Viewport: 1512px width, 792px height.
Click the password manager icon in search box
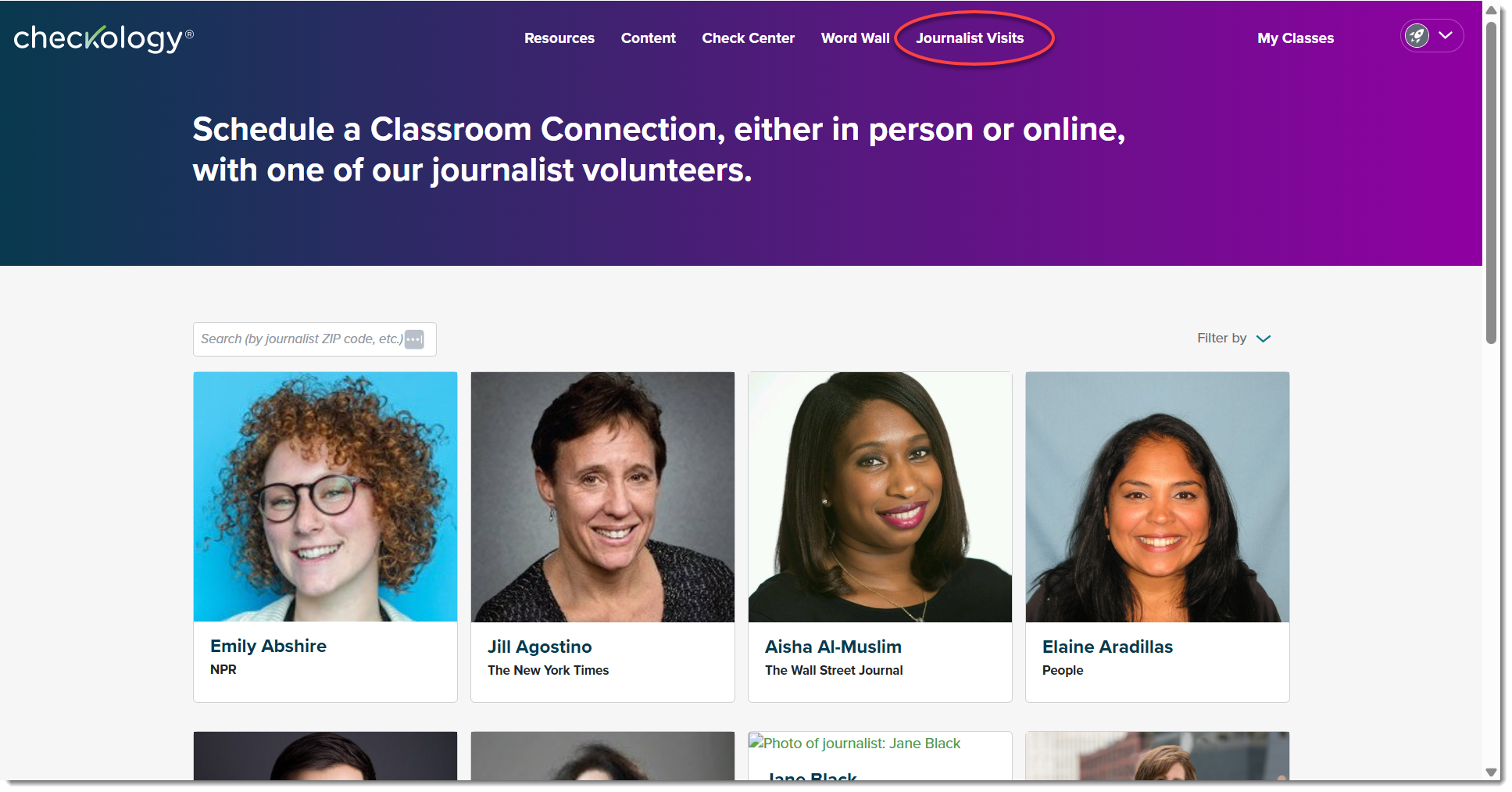click(x=414, y=339)
